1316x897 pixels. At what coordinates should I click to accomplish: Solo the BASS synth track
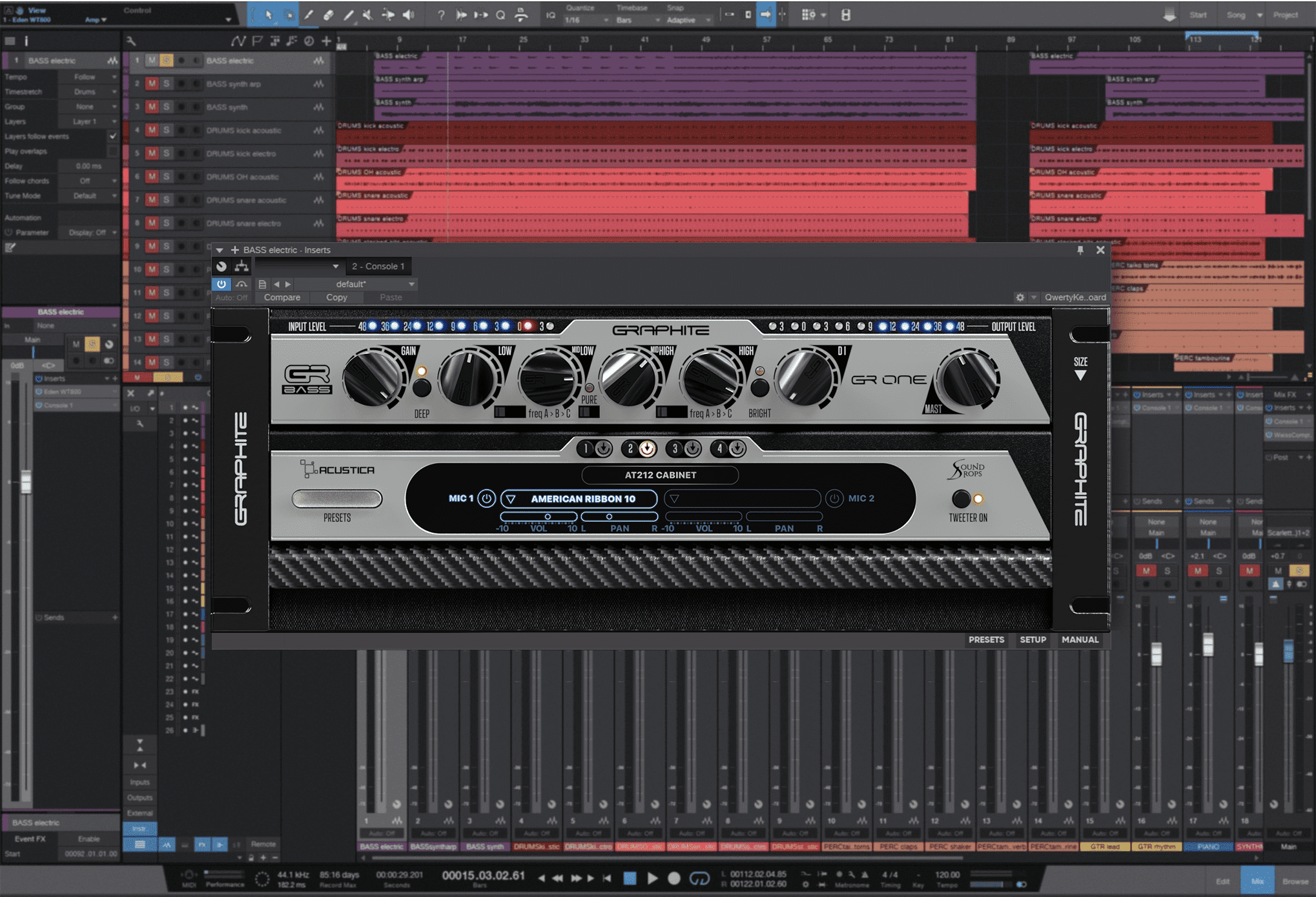point(166,107)
